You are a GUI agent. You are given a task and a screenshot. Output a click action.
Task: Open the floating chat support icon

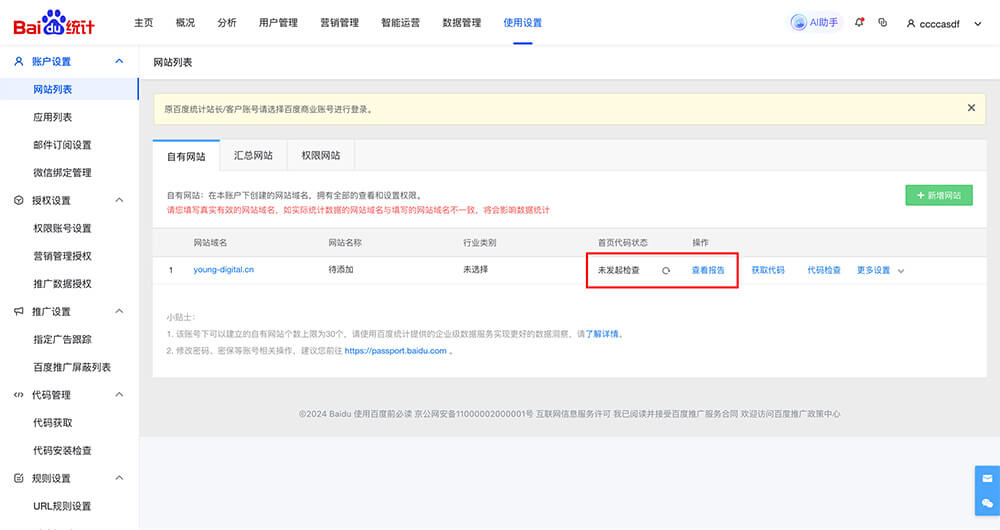[x=987, y=503]
